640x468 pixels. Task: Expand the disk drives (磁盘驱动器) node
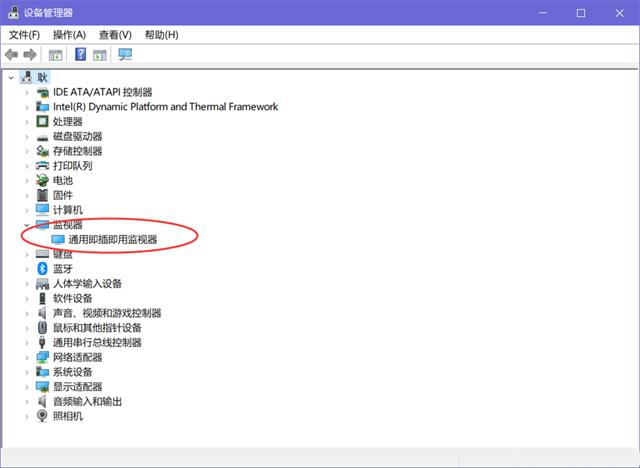[x=27, y=136]
